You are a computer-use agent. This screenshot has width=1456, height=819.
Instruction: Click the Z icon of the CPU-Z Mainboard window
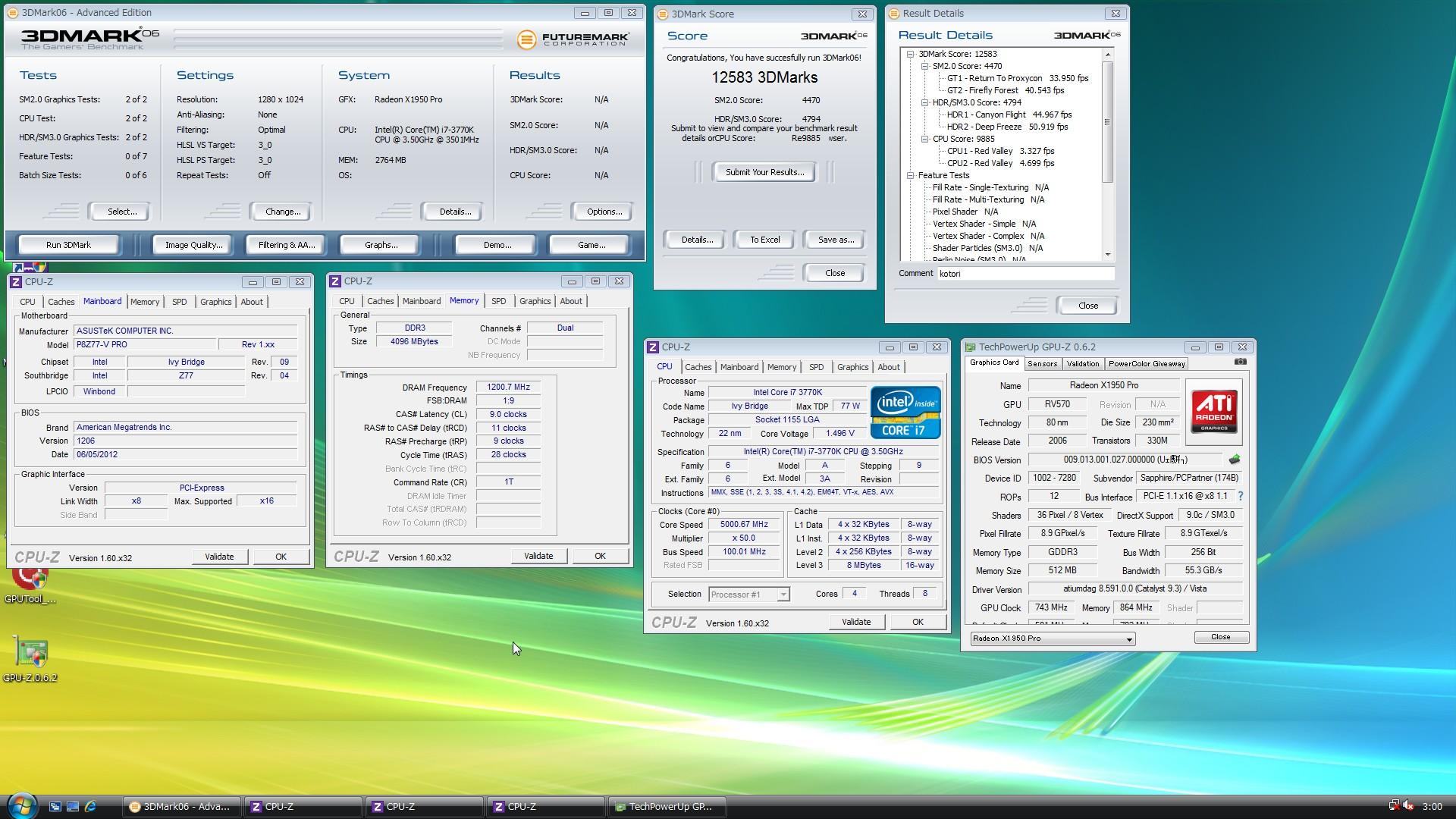(16, 282)
